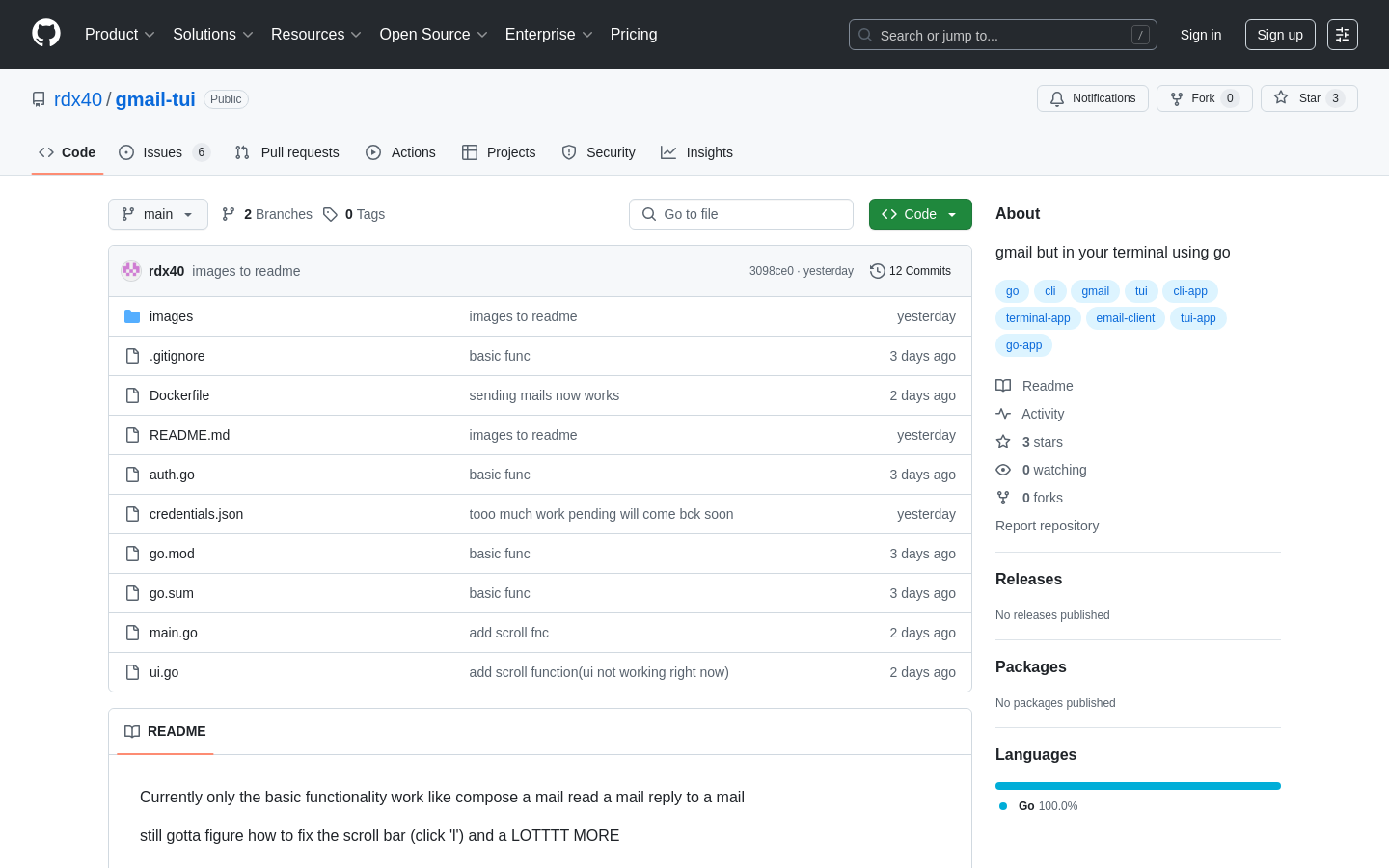Select the tui-app topic tag
The width and height of the screenshot is (1389, 868).
[x=1198, y=318]
